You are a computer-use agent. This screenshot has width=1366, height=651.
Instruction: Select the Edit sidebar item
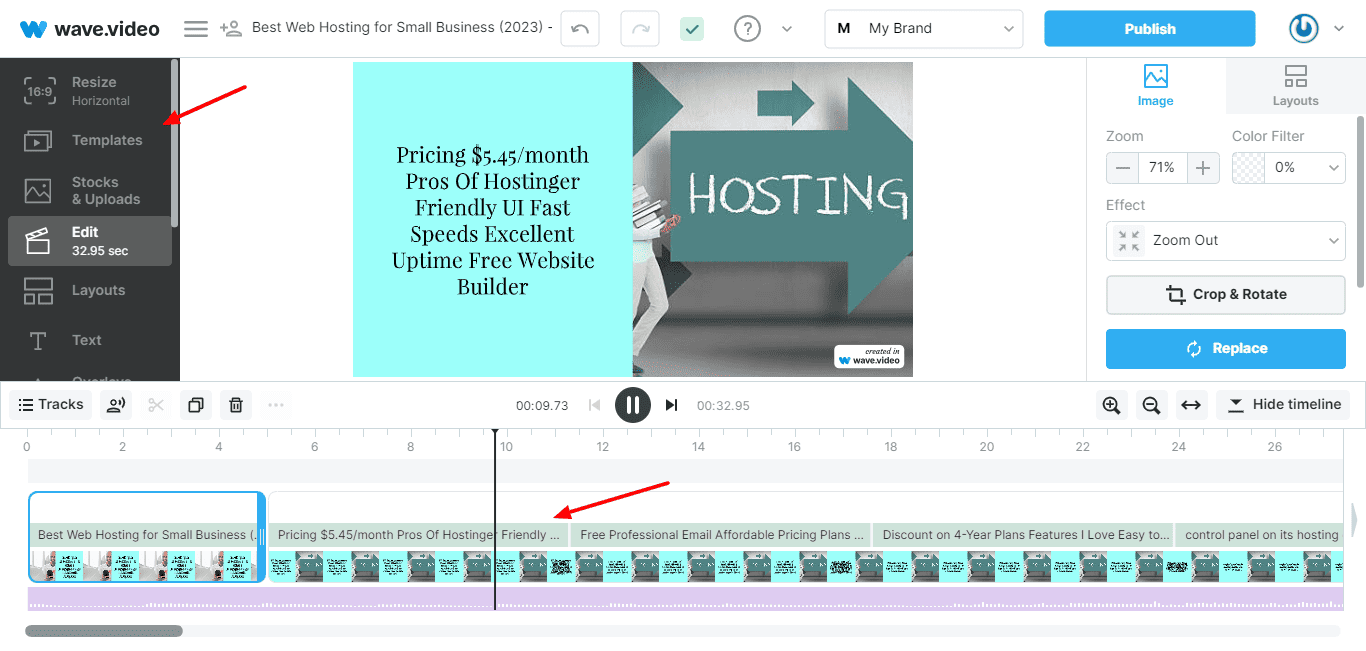89,241
